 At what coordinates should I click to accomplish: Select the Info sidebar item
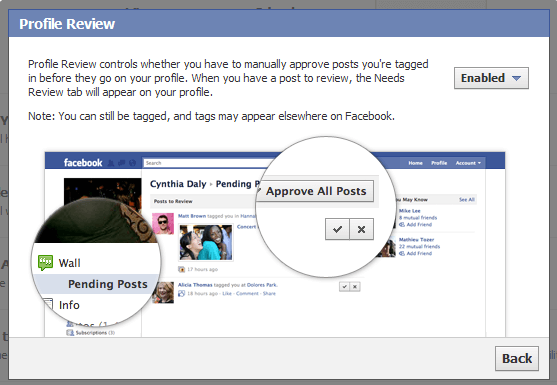tap(69, 305)
